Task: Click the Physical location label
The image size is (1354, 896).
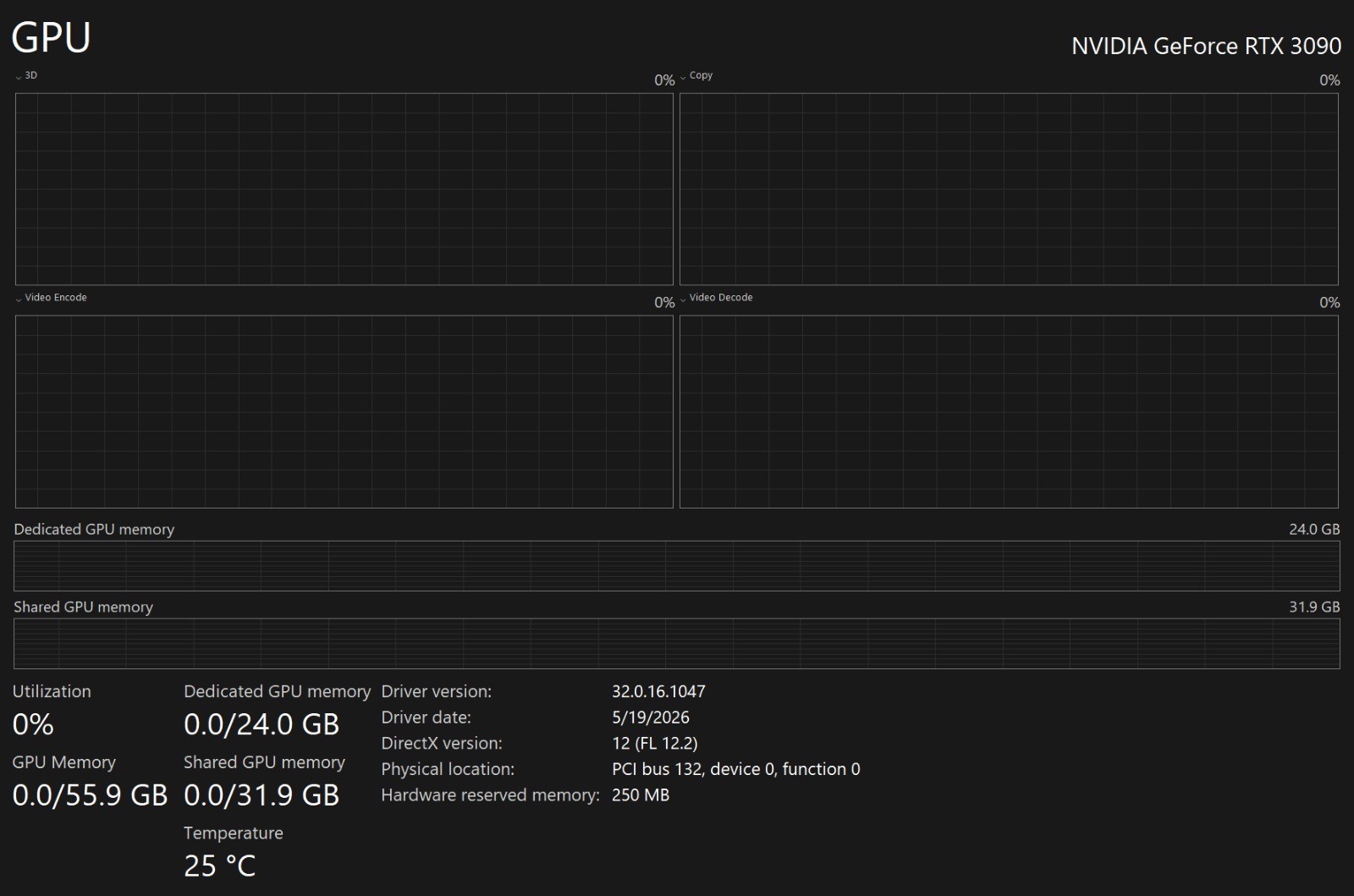Action: (448, 769)
